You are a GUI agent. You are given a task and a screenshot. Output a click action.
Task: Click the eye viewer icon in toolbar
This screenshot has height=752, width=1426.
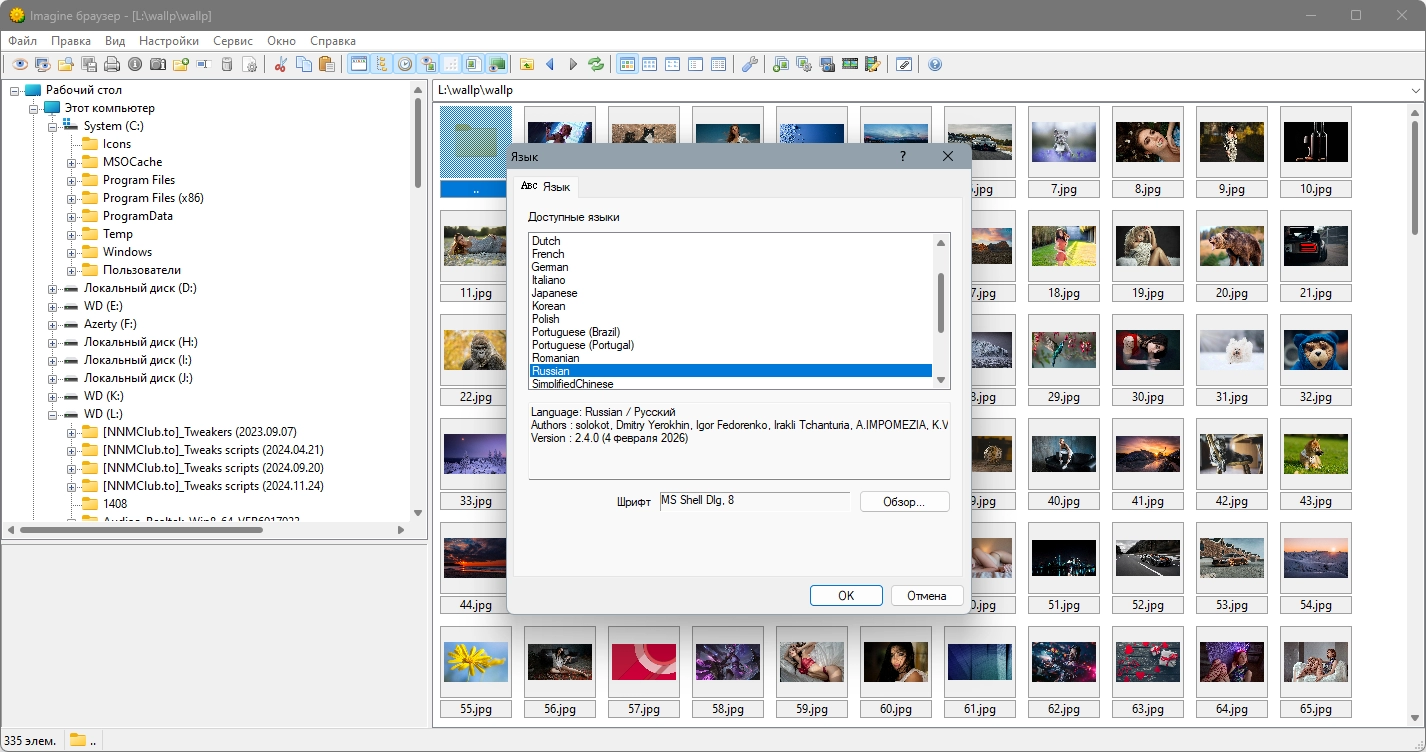pyautogui.click(x=19, y=64)
